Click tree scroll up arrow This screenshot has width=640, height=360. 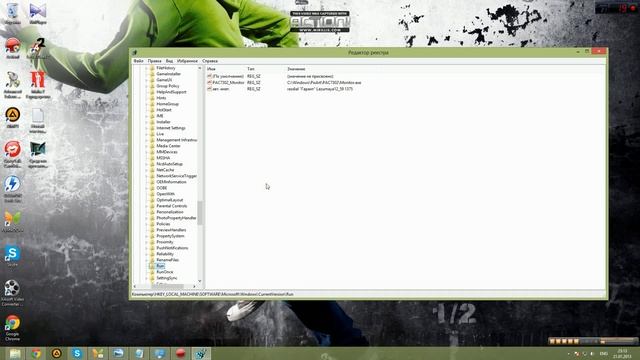pos(200,68)
